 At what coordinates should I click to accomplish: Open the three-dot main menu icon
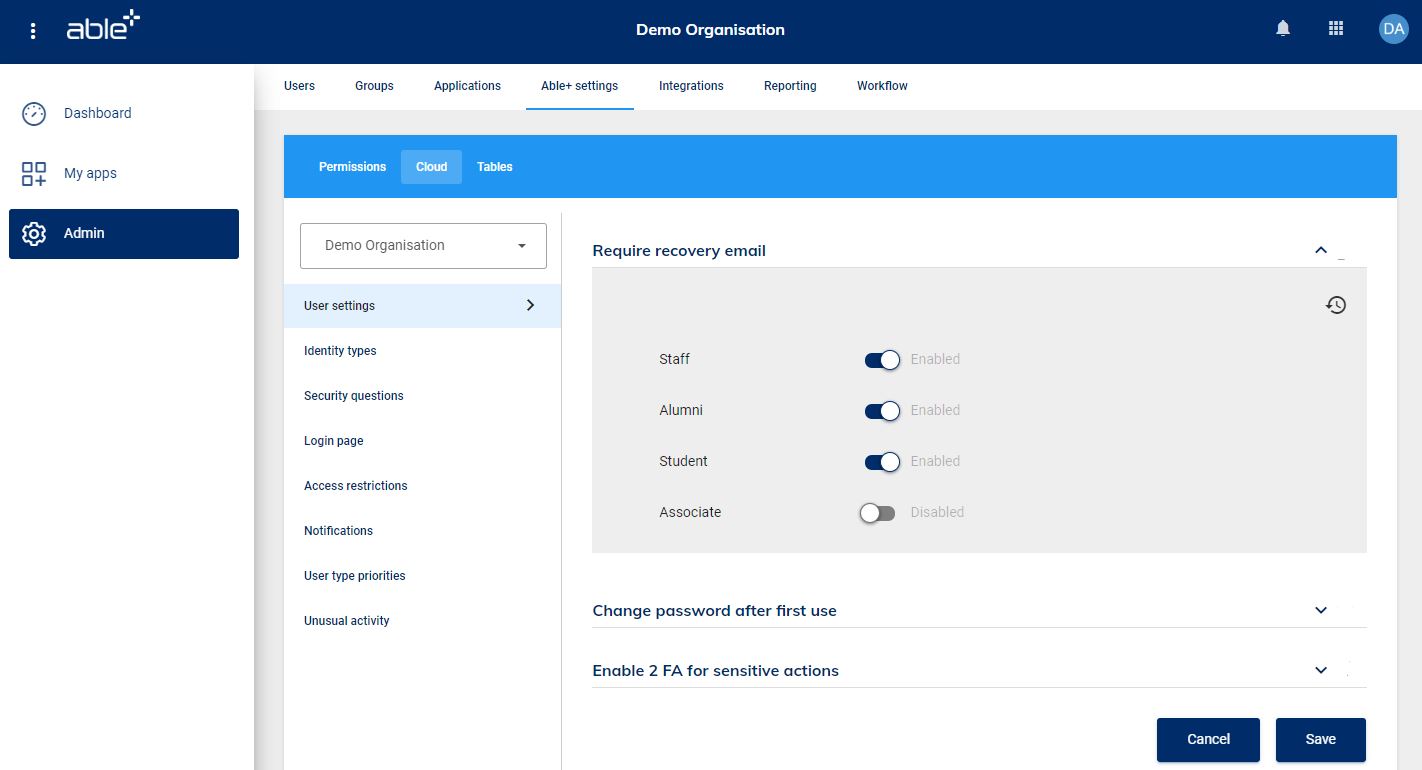coord(33,31)
